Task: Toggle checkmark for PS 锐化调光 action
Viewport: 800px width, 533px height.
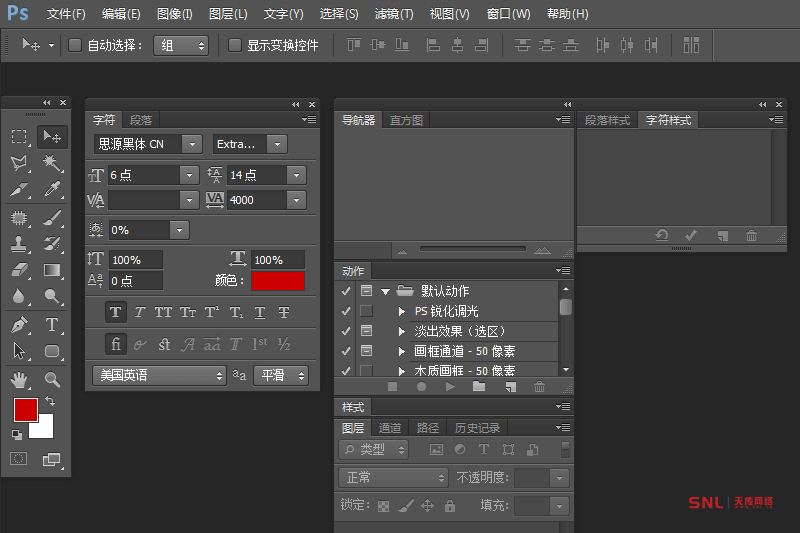Action: point(346,311)
